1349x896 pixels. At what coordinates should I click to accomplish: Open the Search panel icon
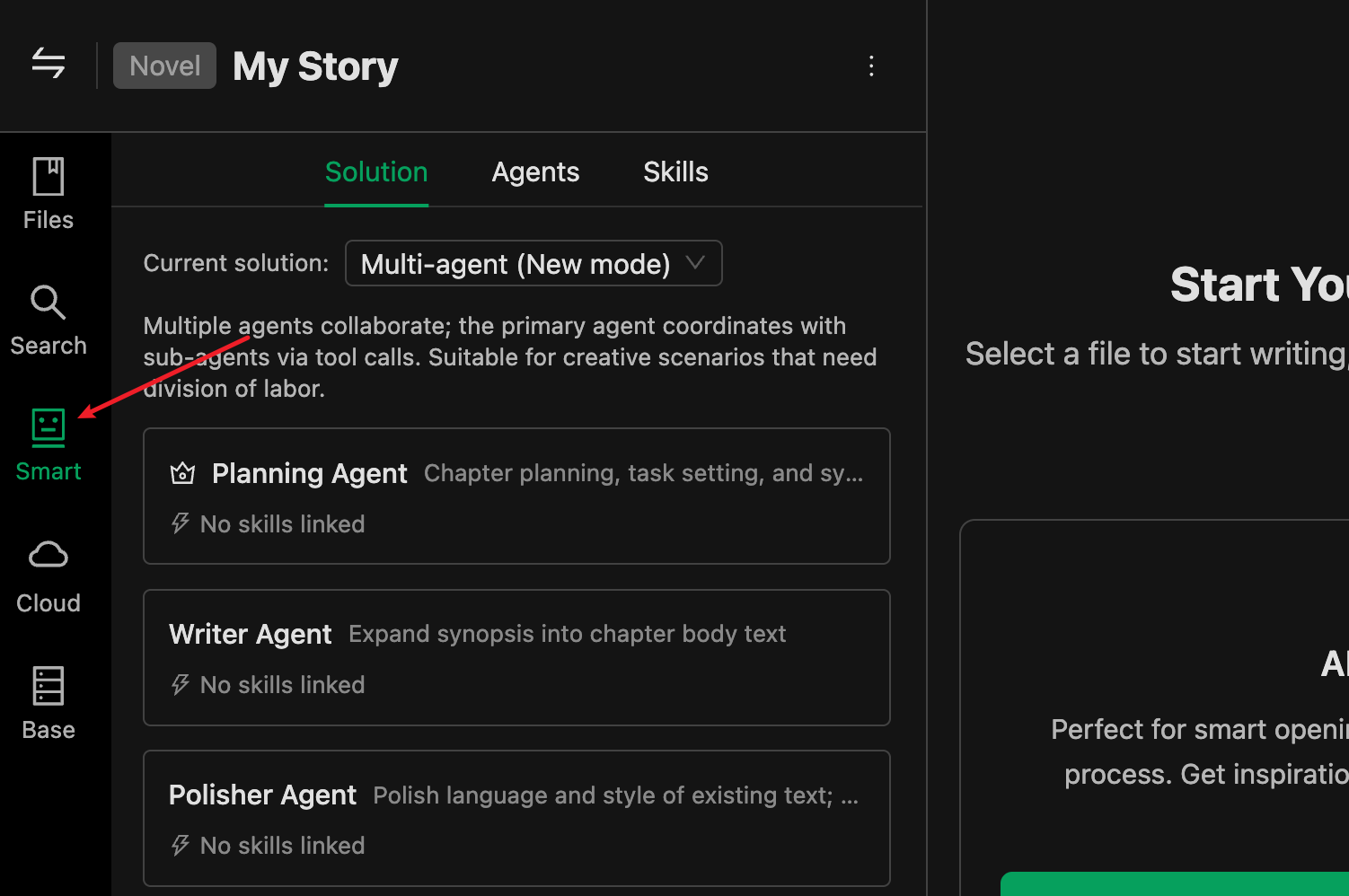pyautogui.click(x=48, y=303)
